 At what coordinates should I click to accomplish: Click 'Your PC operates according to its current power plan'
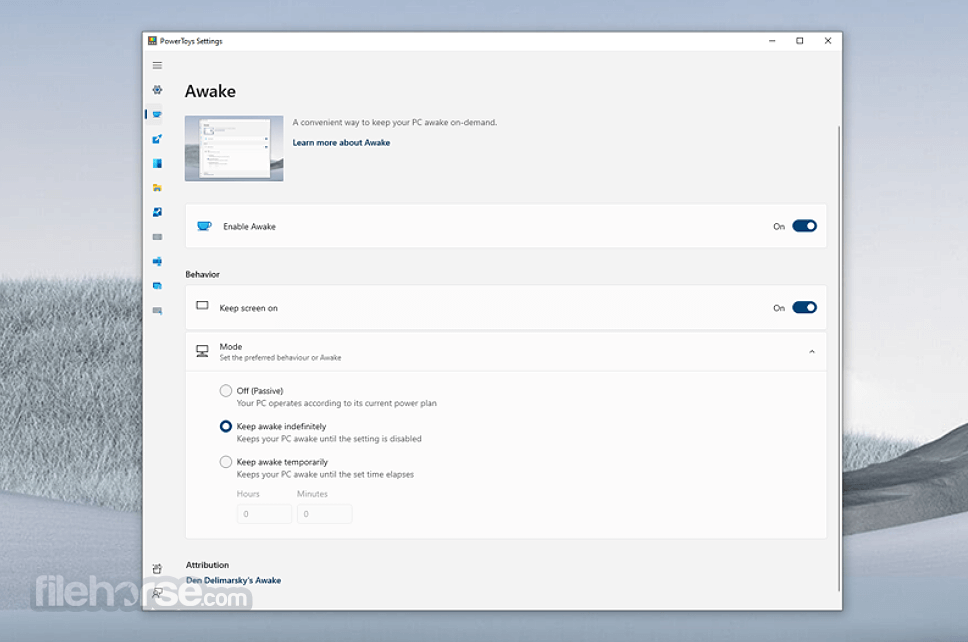(336, 403)
